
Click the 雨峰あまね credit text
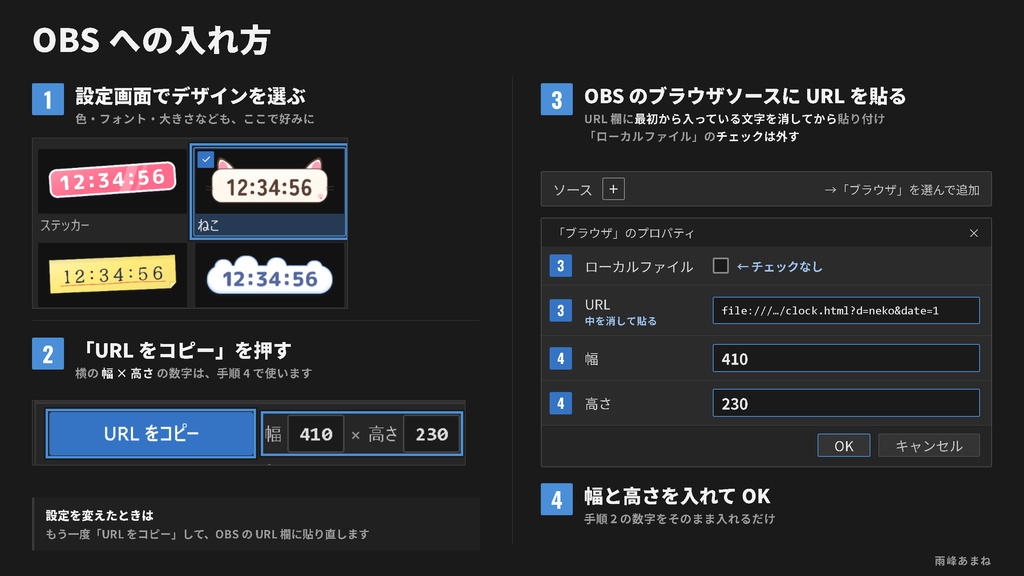[963, 561]
